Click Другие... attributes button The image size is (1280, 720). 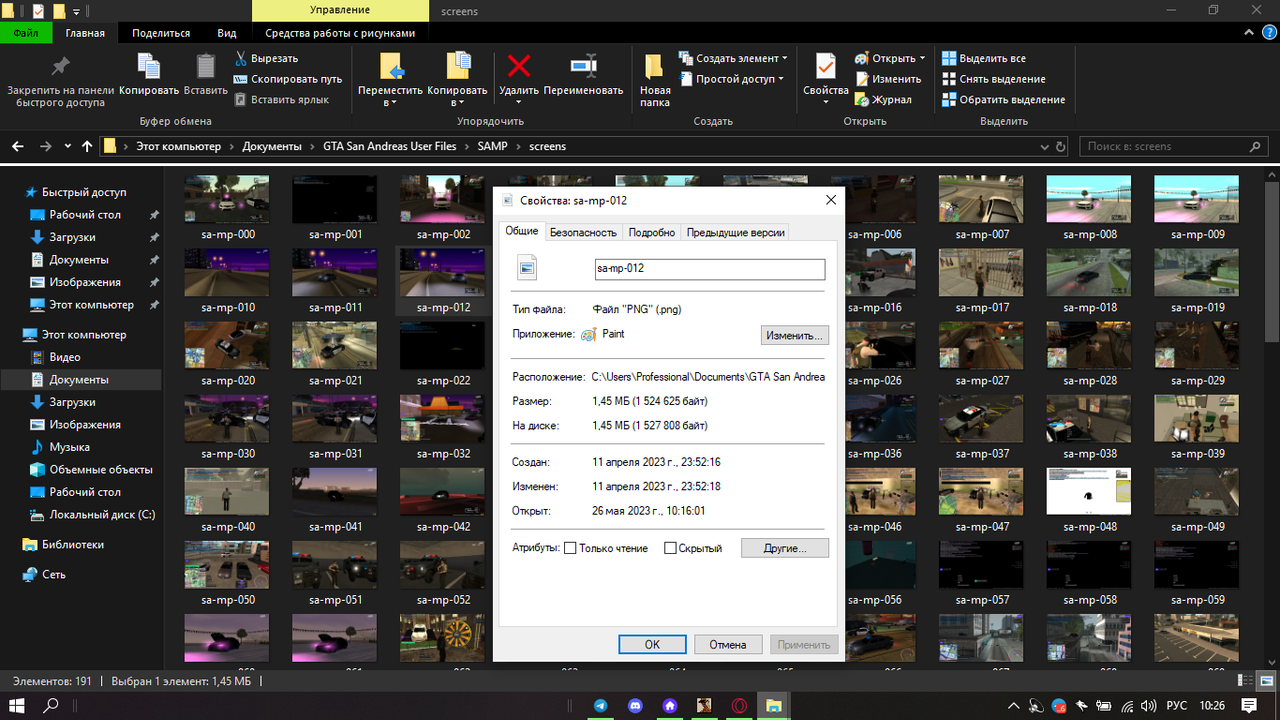(x=786, y=548)
